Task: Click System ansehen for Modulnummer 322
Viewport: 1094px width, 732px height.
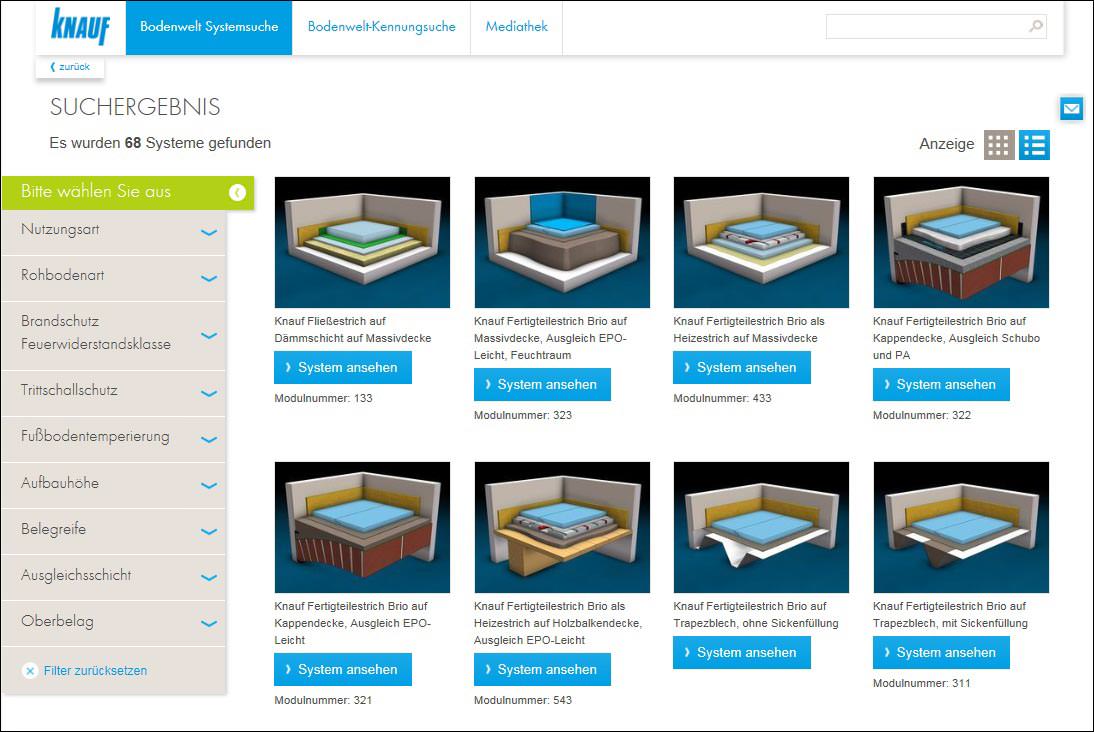Action: pyautogui.click(x=941, y=384)
